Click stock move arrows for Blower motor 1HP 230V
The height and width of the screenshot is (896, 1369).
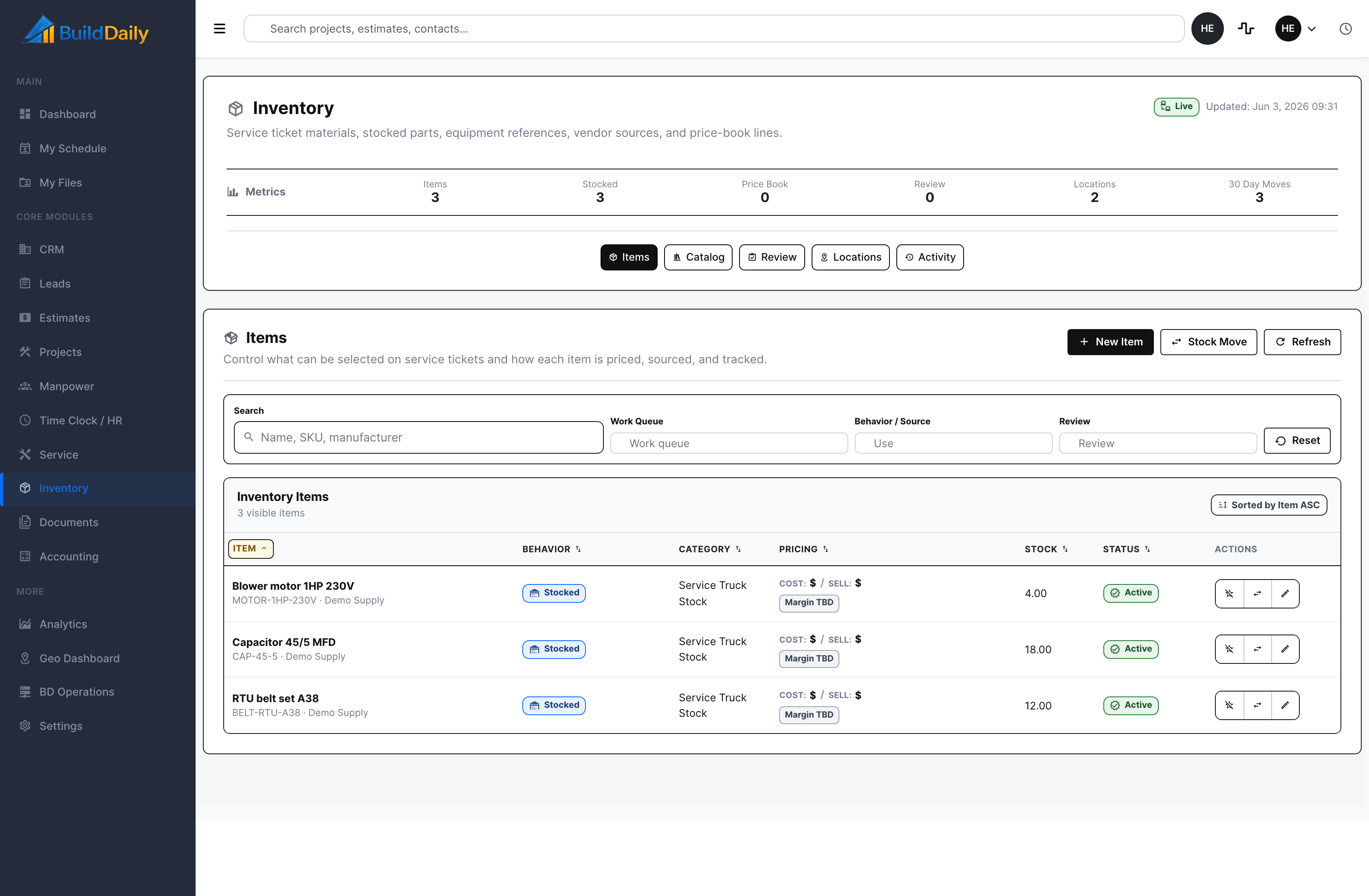pyautogui.click(x=1257, y=593)
